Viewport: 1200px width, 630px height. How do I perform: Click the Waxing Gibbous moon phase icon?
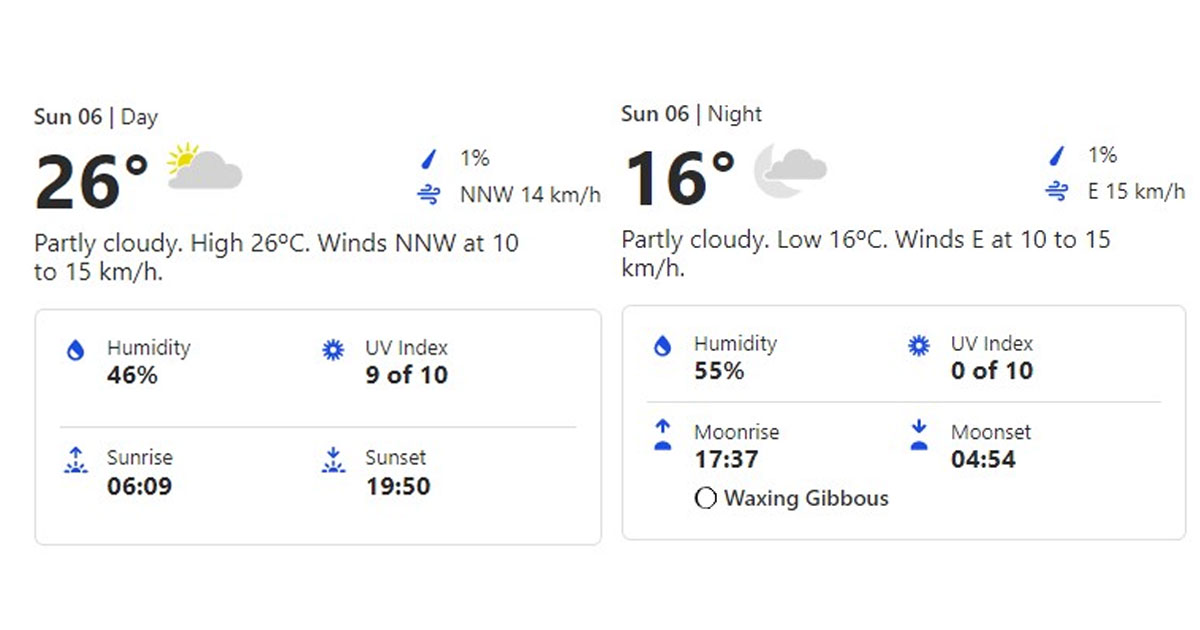click(x=705, y=498)
